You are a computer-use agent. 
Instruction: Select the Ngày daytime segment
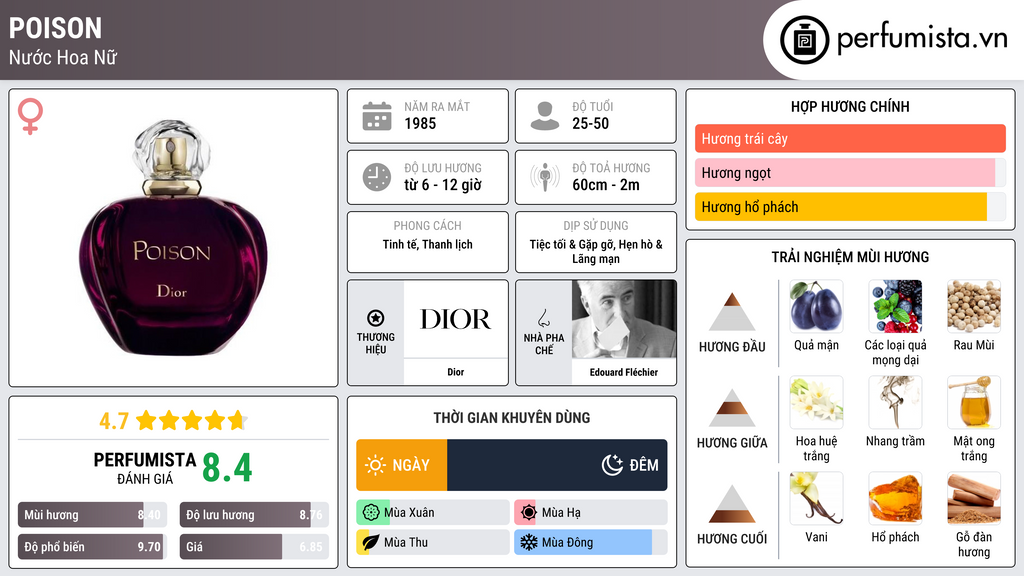401,465
